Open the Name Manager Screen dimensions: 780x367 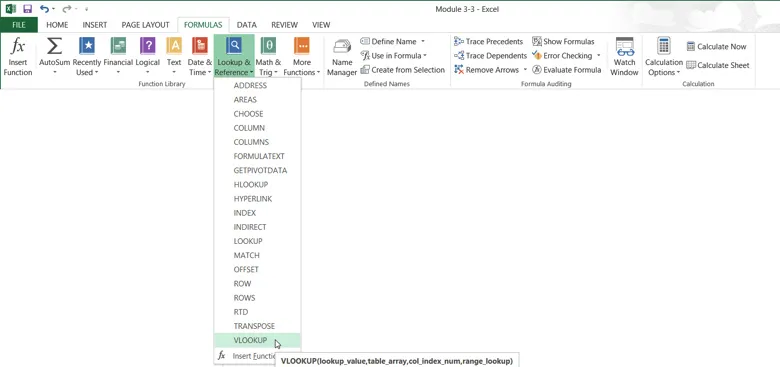point(342,57)
